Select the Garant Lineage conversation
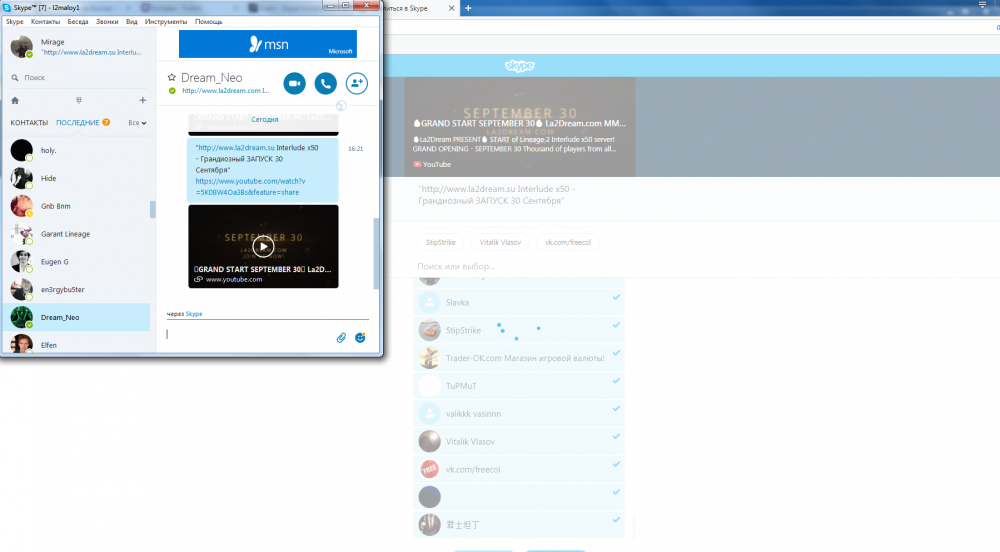 [64, 234]
